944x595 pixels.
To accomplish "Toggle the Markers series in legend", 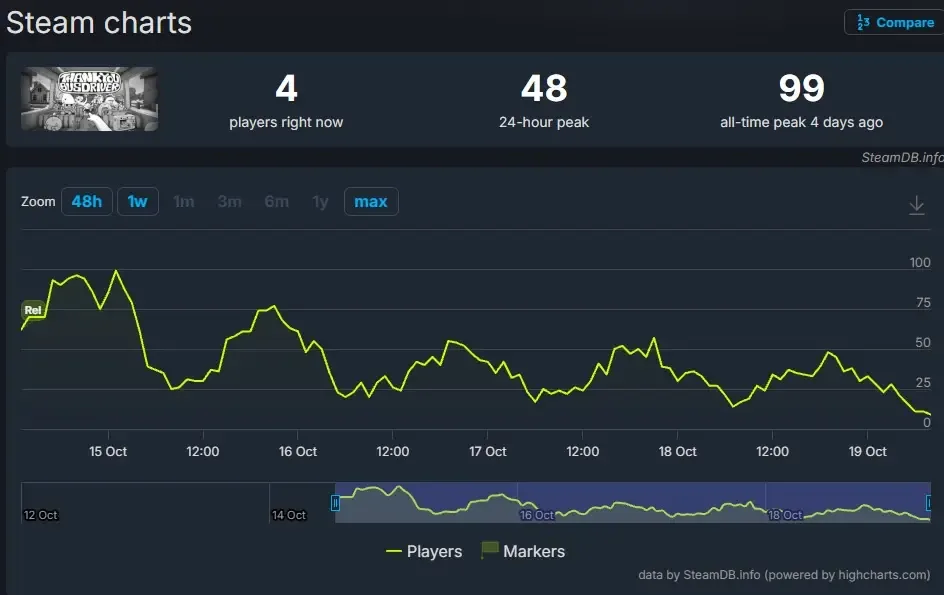I will pos(523,551).
